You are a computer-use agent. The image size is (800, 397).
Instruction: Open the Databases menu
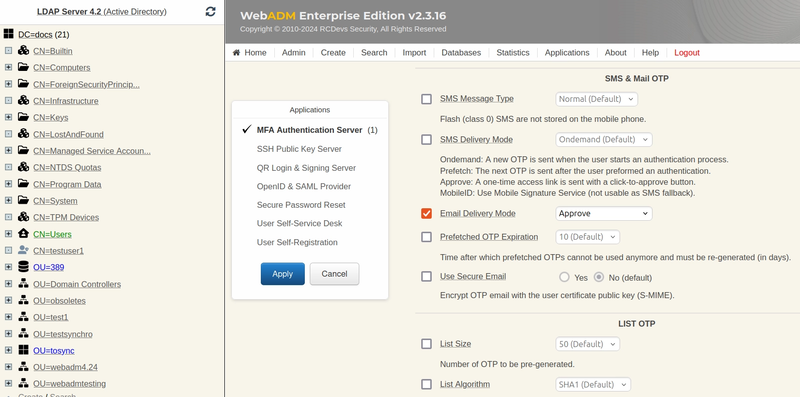461,53
